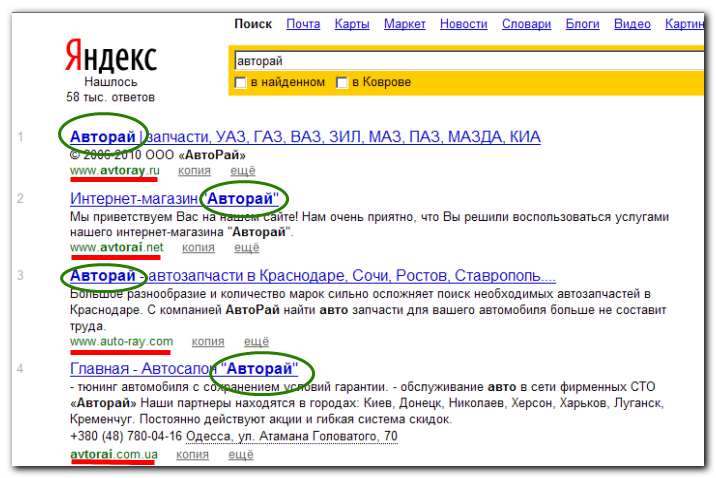
Task: Click 'ещё' next to avtoray.ru
Action: coord(242,171)
